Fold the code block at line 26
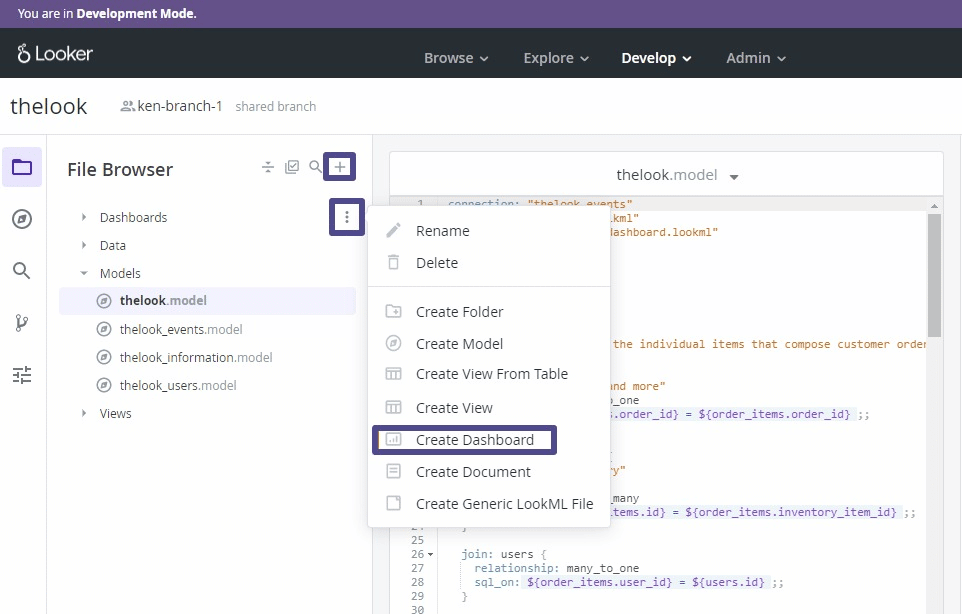 coord(431,555)
